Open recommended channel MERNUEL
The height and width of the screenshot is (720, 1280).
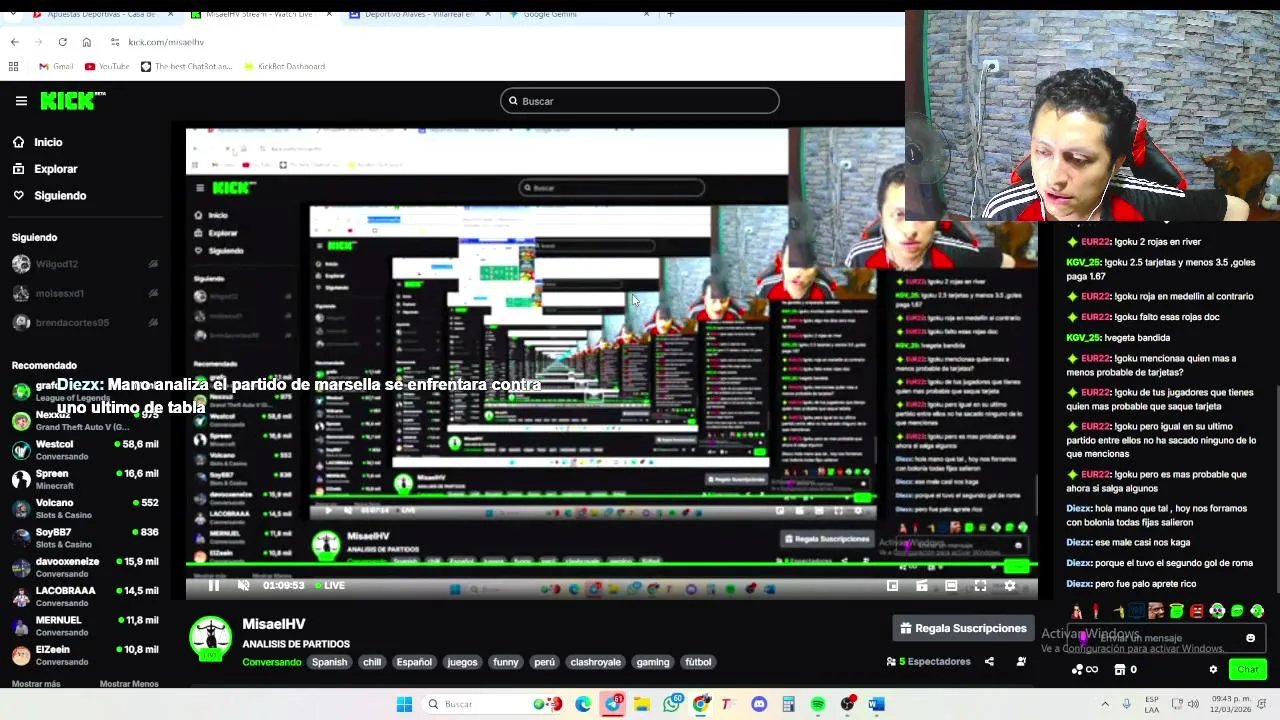click(85, 626)
